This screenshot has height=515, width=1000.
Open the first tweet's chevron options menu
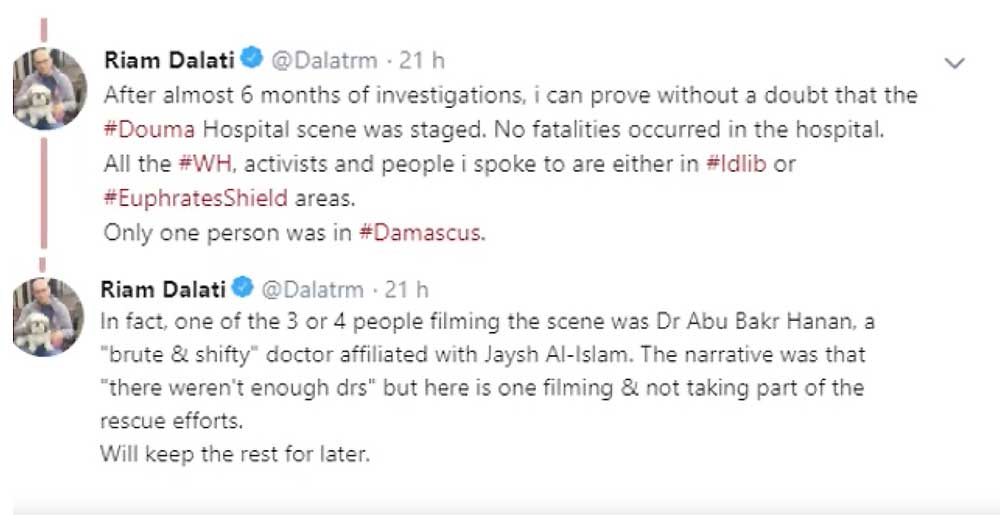click(955, 64)
